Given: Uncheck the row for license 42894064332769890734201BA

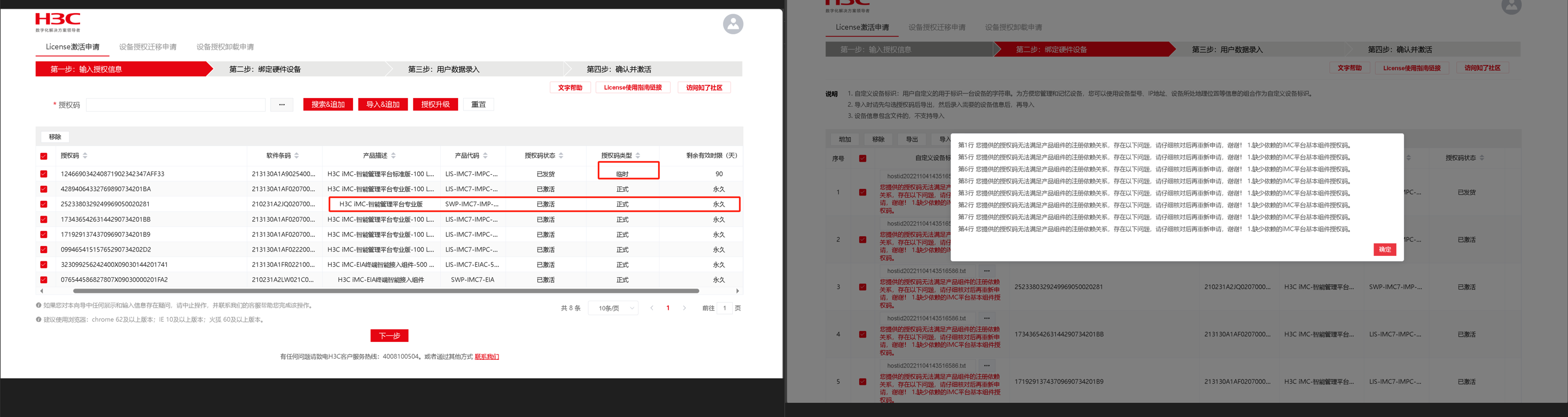Looking at the screenshot, I should pos(44,189).
